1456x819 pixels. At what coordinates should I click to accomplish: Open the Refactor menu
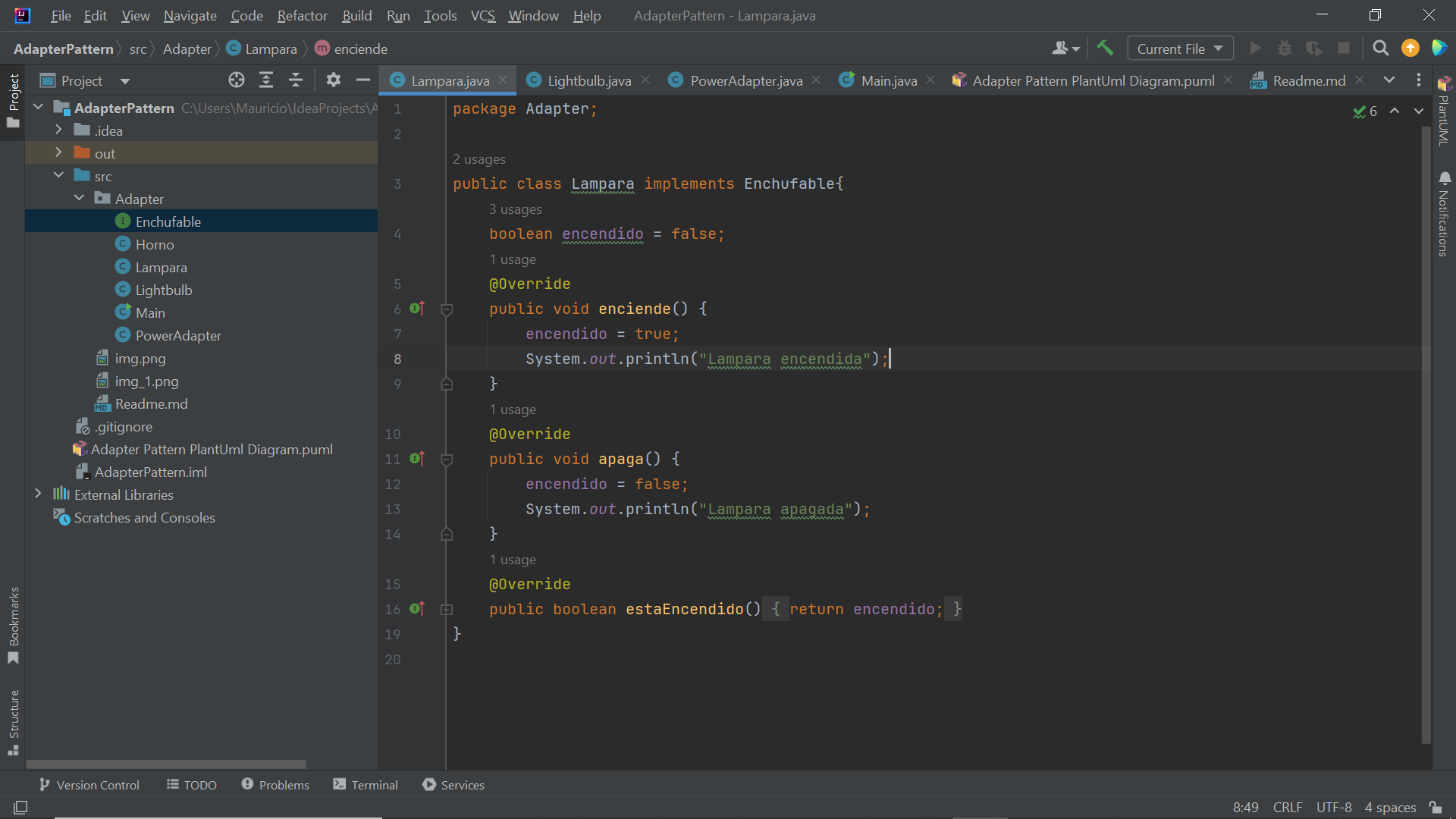pos(302,15)
